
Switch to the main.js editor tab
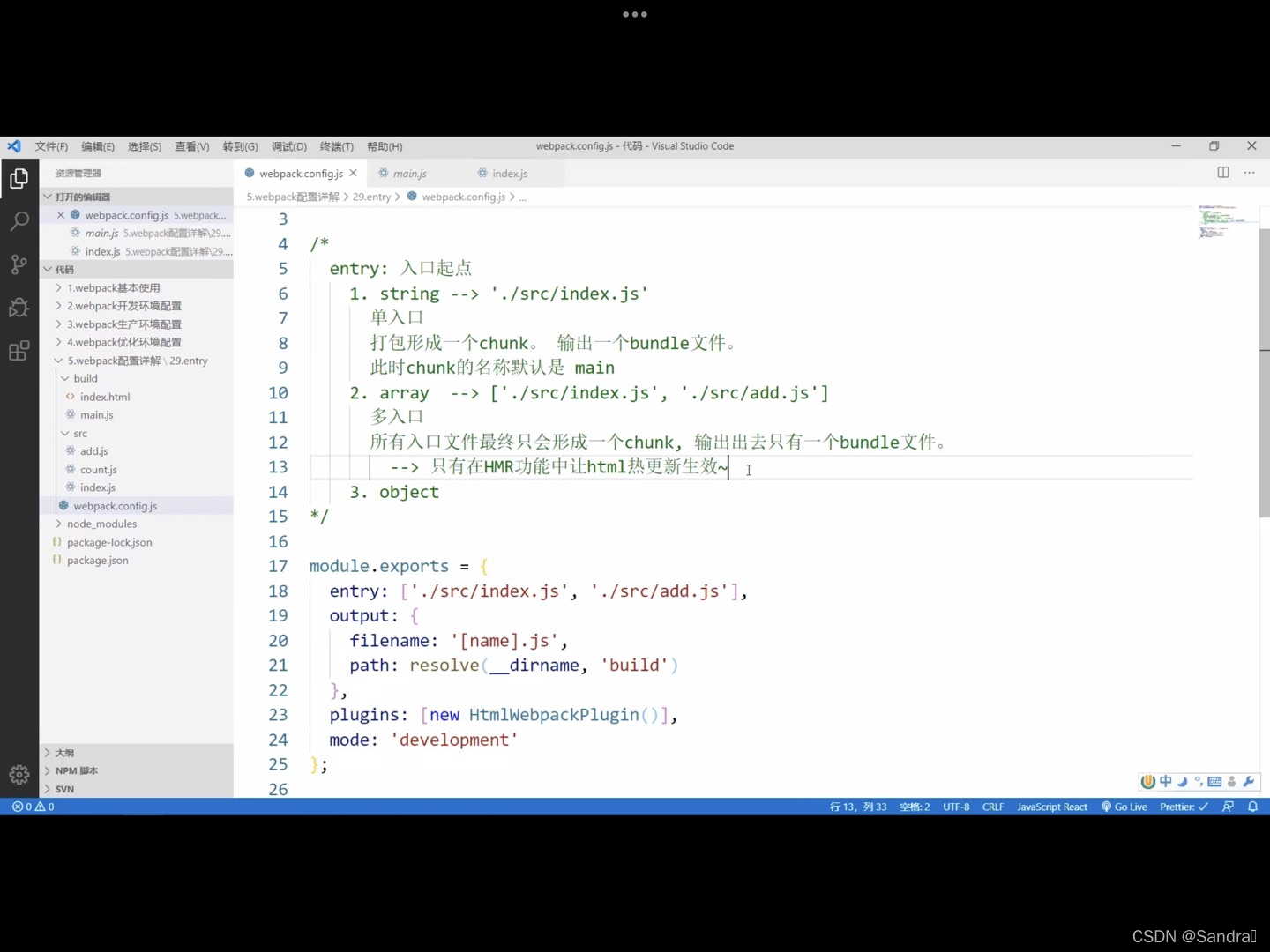pyautogui.click(x=409, y=174)
